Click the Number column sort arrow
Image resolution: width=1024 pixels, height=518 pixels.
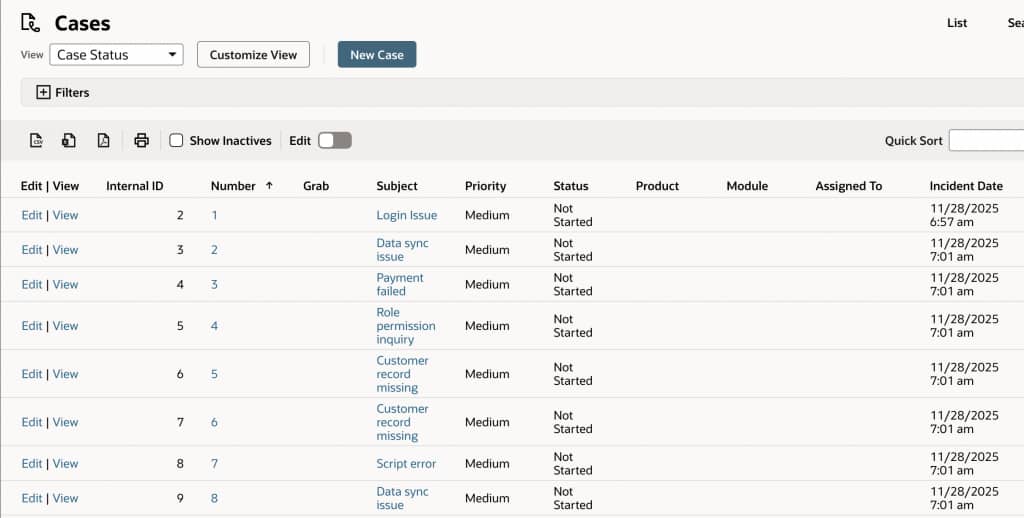[x=269, y=185]
